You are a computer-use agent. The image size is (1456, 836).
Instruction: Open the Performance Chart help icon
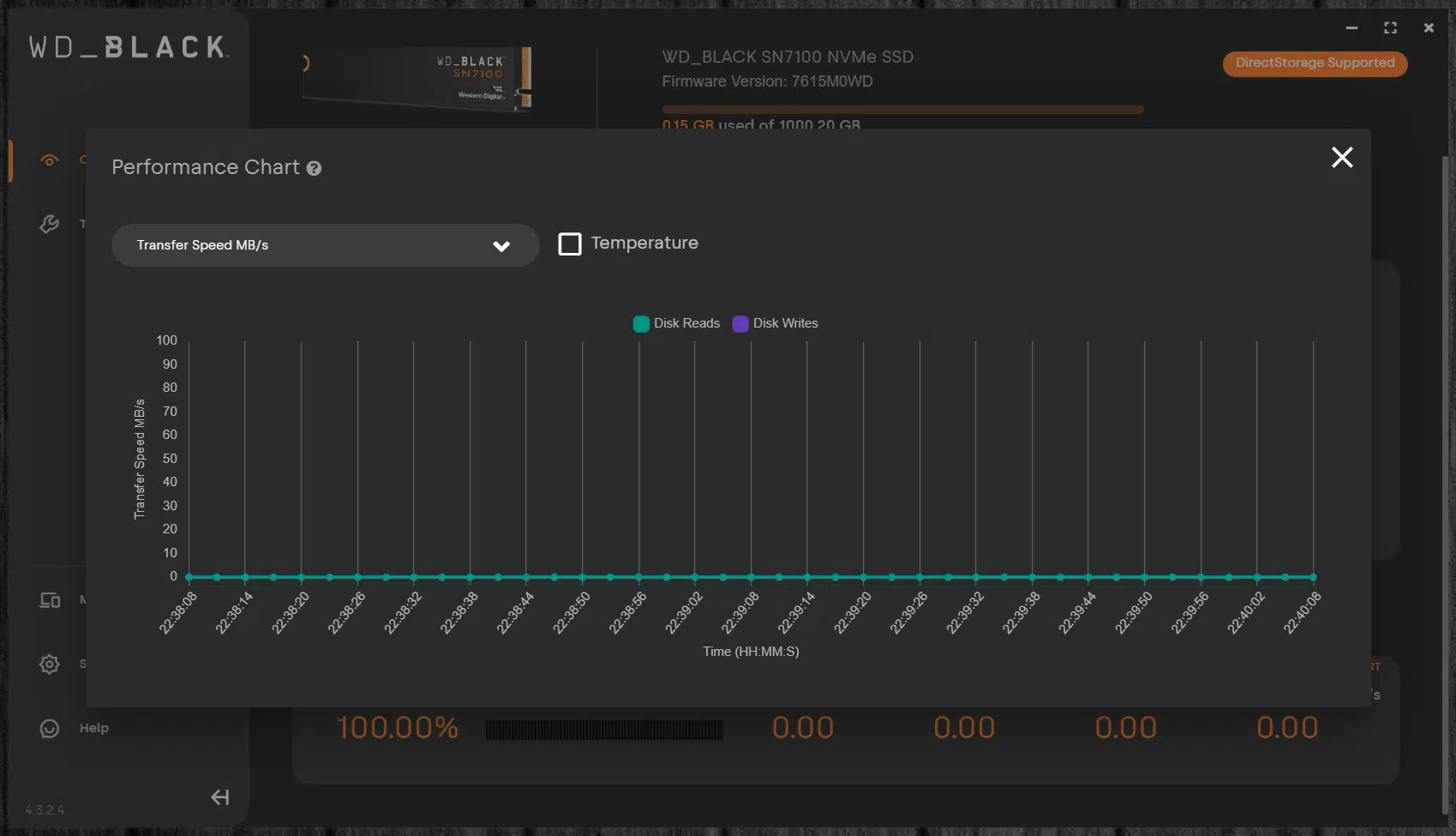tap(314, 168)
